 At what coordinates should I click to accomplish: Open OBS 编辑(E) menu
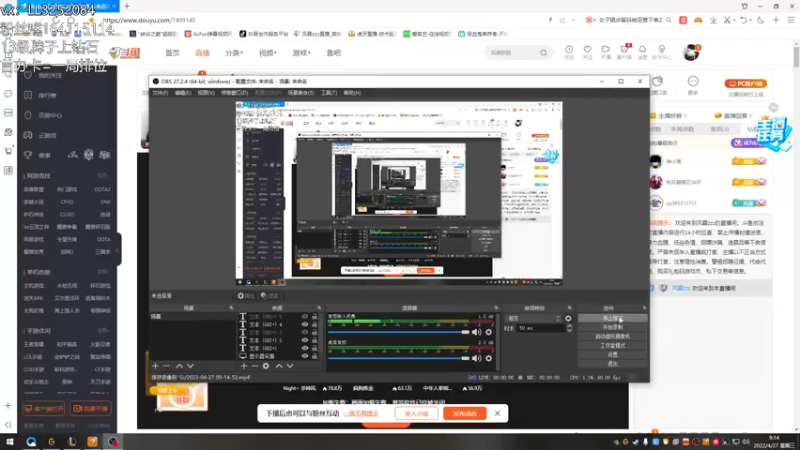(x=183, y=93)
